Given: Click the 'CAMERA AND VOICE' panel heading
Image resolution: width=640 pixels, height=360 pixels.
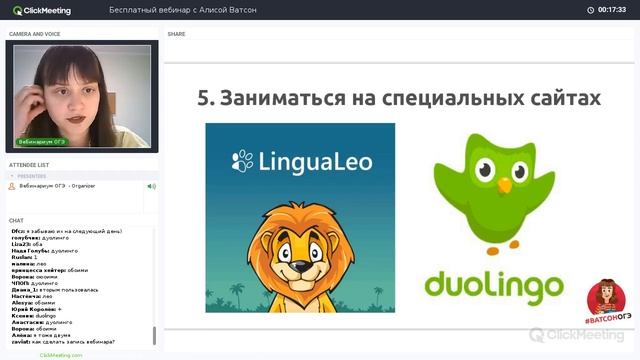Looking at the screenshot, I should pos(35,34).
